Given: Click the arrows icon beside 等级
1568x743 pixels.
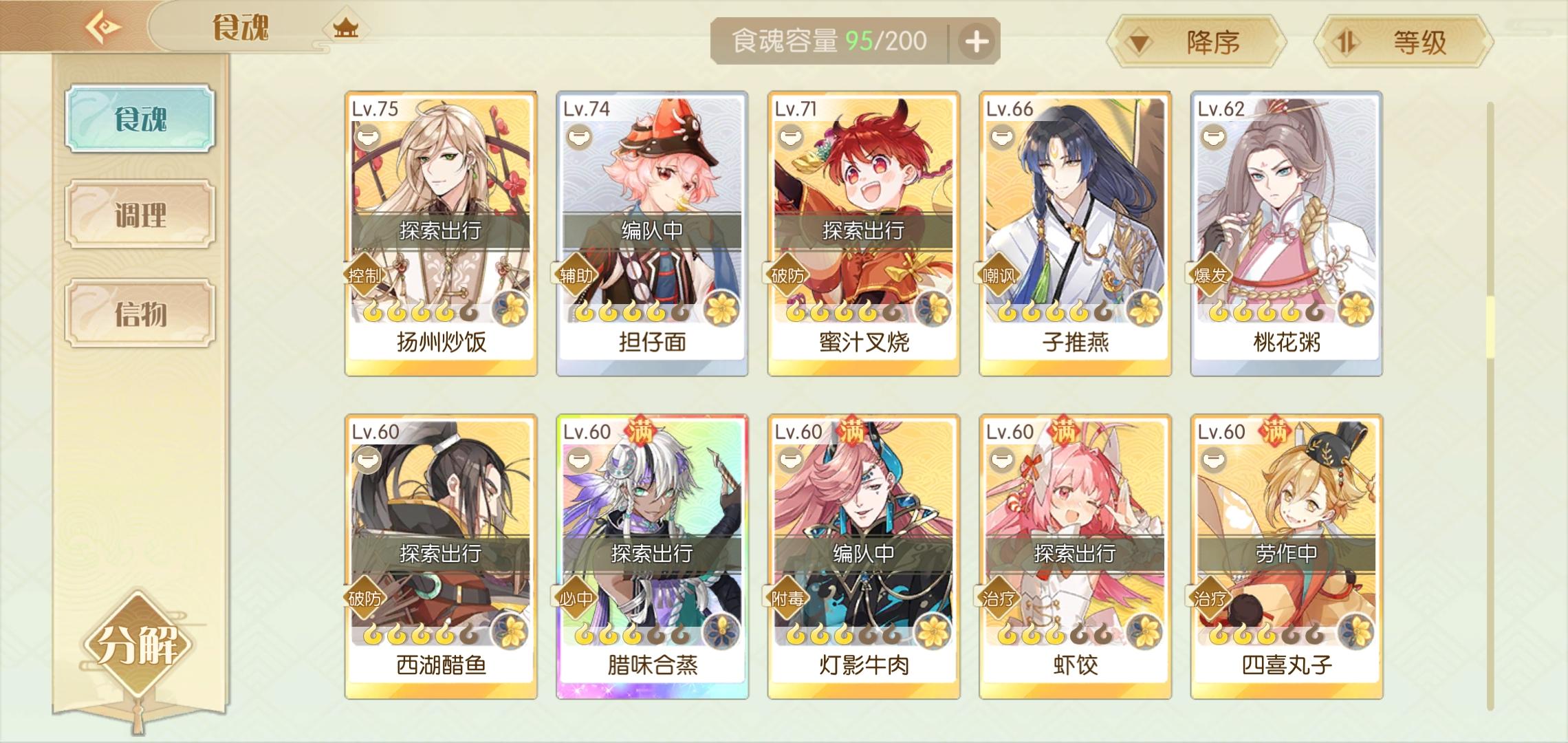Looking at the screenshot, I should pyautogui.click(x=1345, y=43).
